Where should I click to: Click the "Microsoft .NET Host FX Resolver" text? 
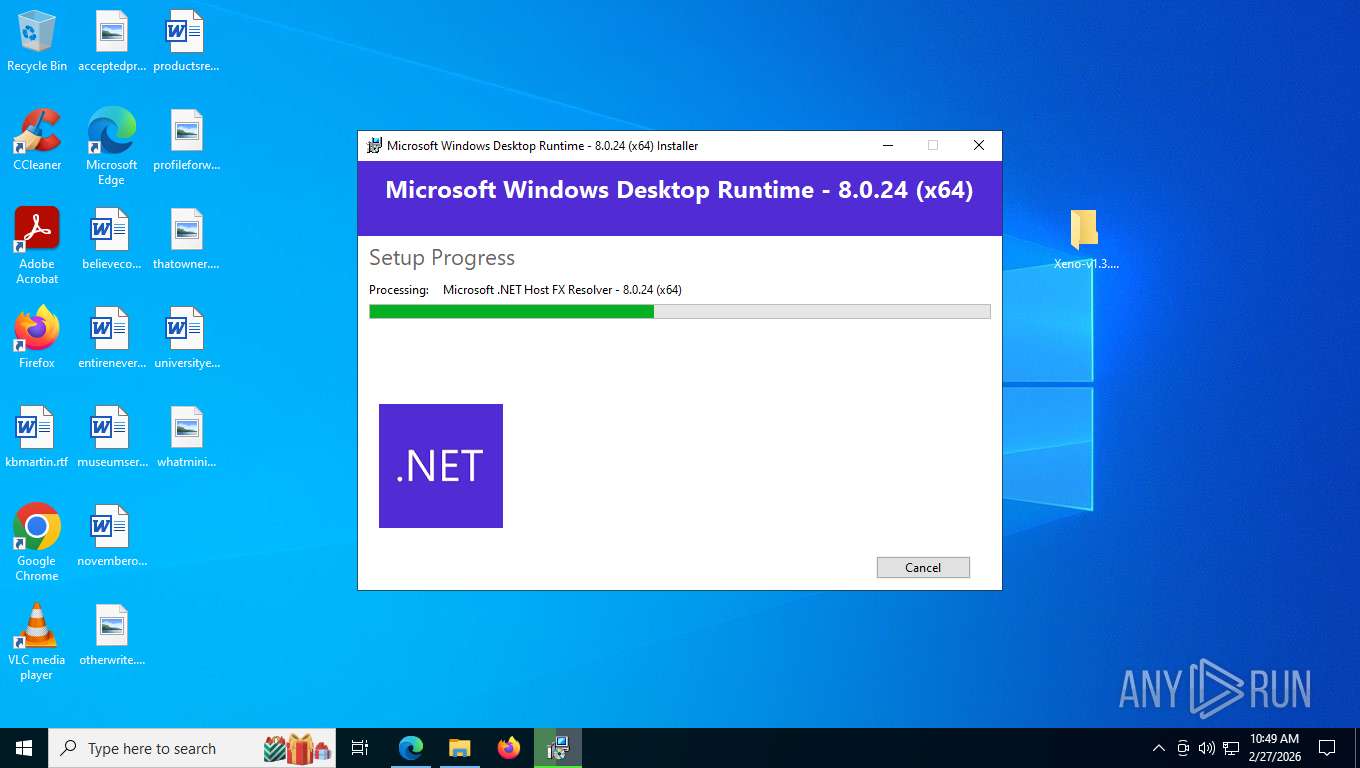(562, 290)
